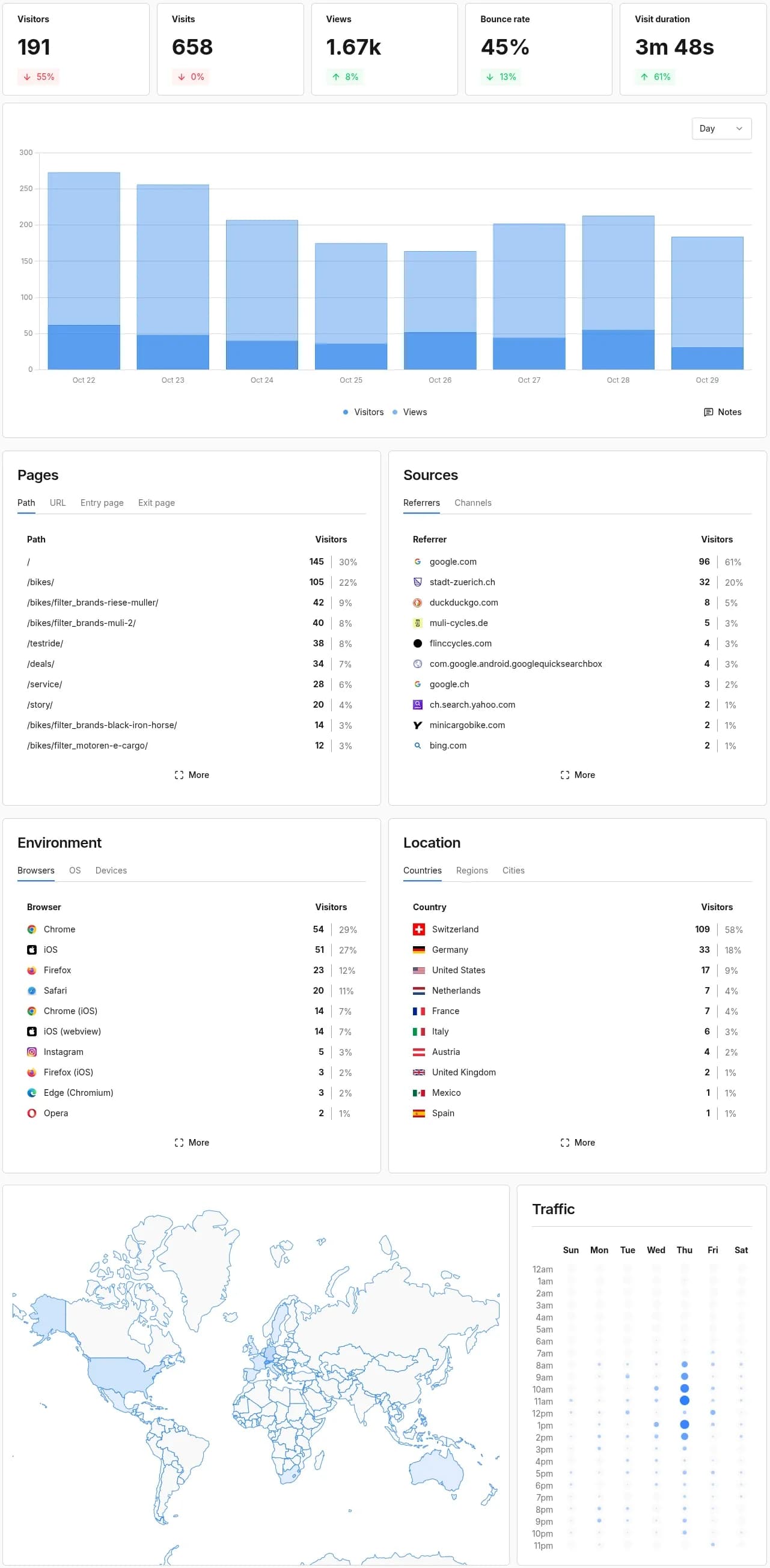Expand Sources list with More button
This screenshot has width=770, height=1568.
point(577,775)
